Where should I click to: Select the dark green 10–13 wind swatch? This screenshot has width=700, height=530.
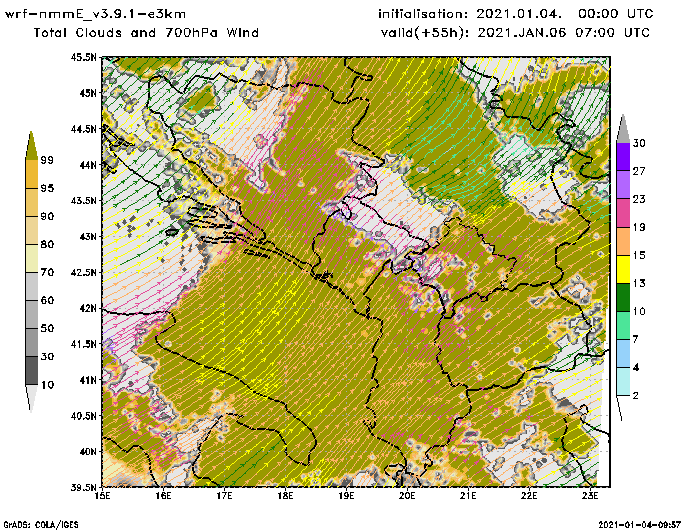623,297
